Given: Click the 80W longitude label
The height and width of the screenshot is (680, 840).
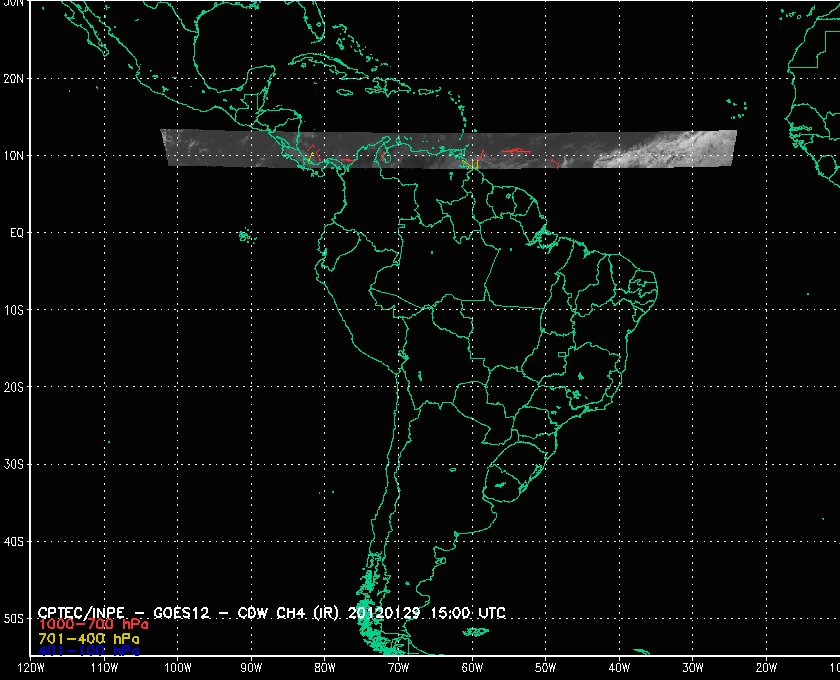Looking at the screenshot, I should (325, 667).
